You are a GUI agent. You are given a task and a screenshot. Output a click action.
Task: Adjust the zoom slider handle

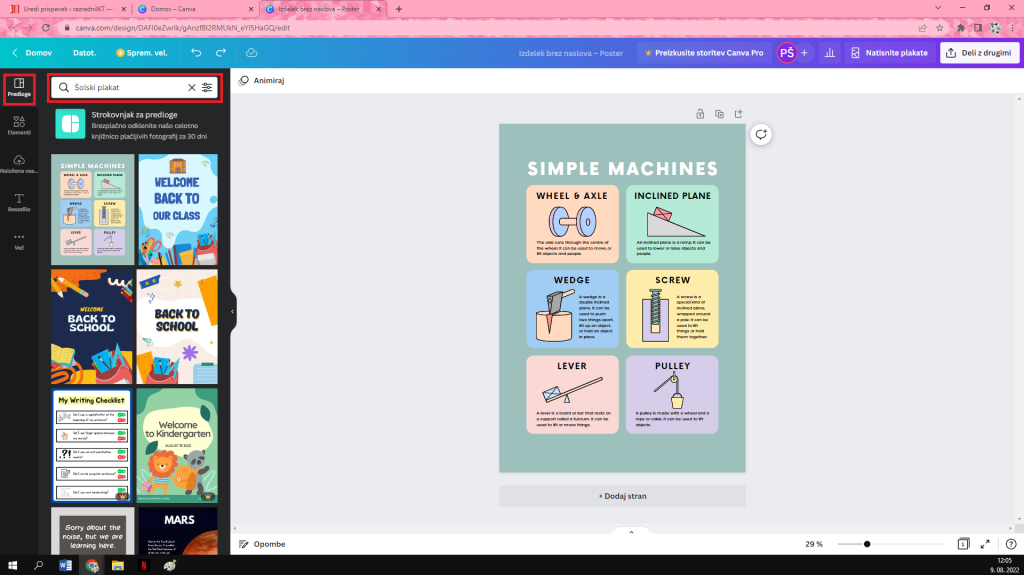pyautogui.click(x=867, y=544)
